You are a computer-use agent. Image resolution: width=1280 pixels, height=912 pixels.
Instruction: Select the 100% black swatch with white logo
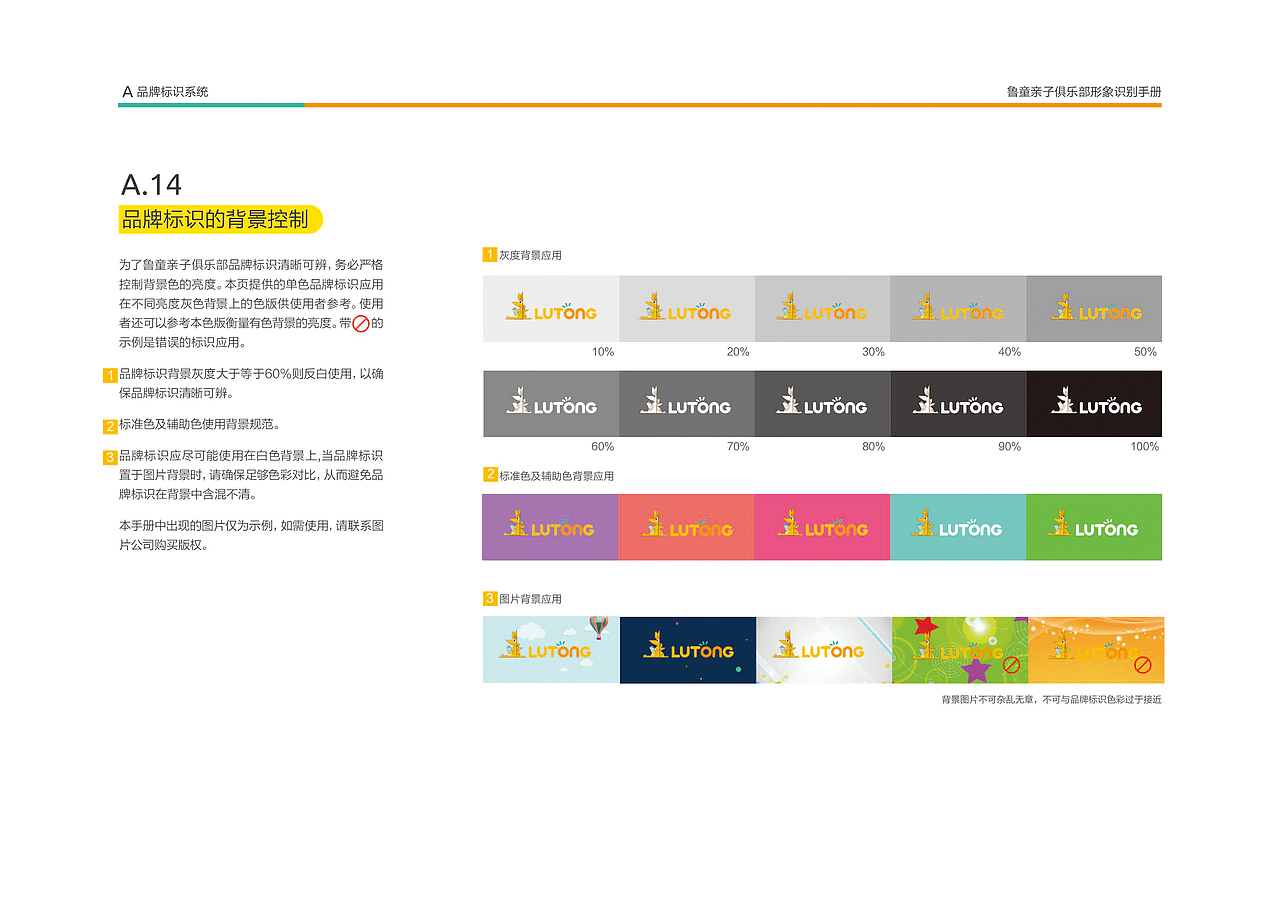(1095, 404)
